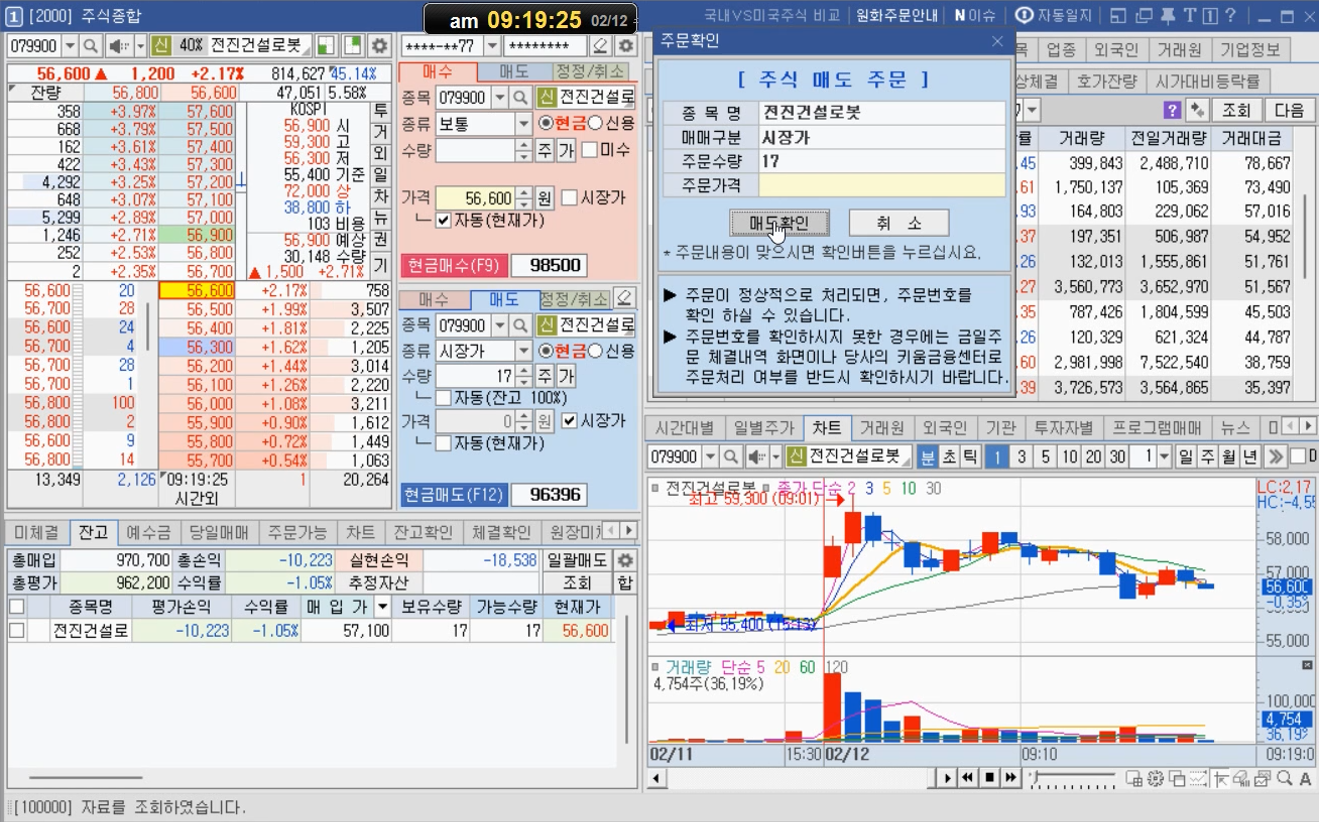Click chart play button
This screenshot has height=822, width=1319.
[947, 777]
